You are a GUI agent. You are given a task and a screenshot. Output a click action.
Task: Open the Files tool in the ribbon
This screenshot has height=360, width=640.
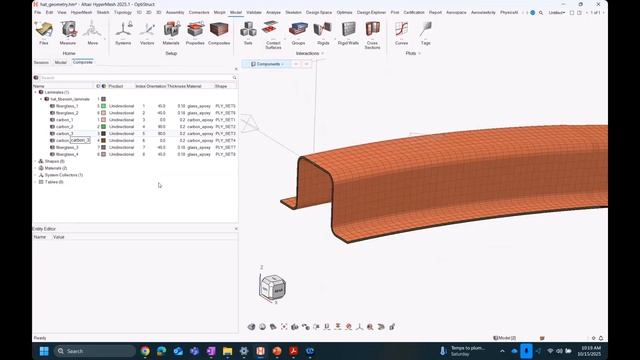pyautogui.click(x=44, y=33)
